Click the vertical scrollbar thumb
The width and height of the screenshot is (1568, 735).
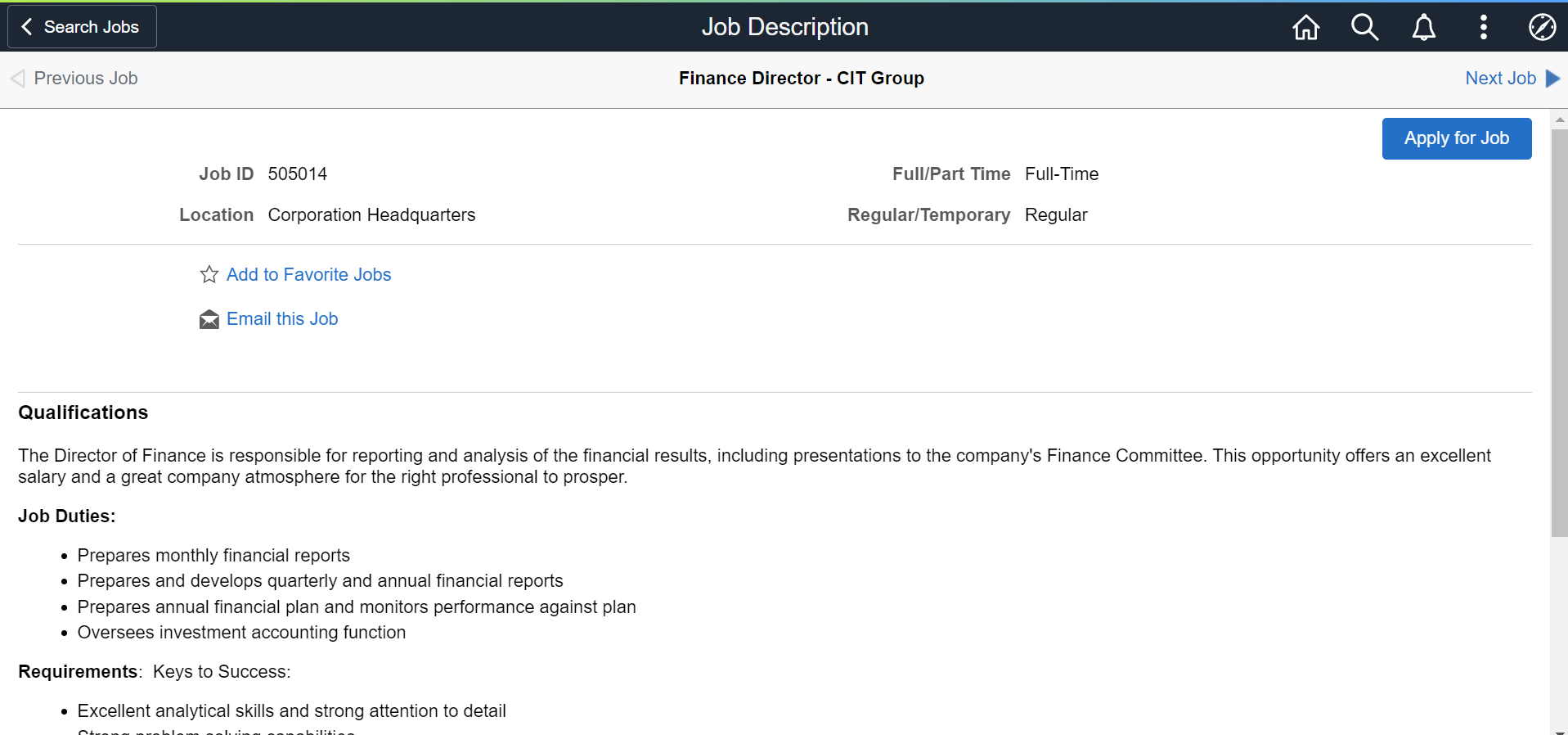click(x=1559, y=327)
